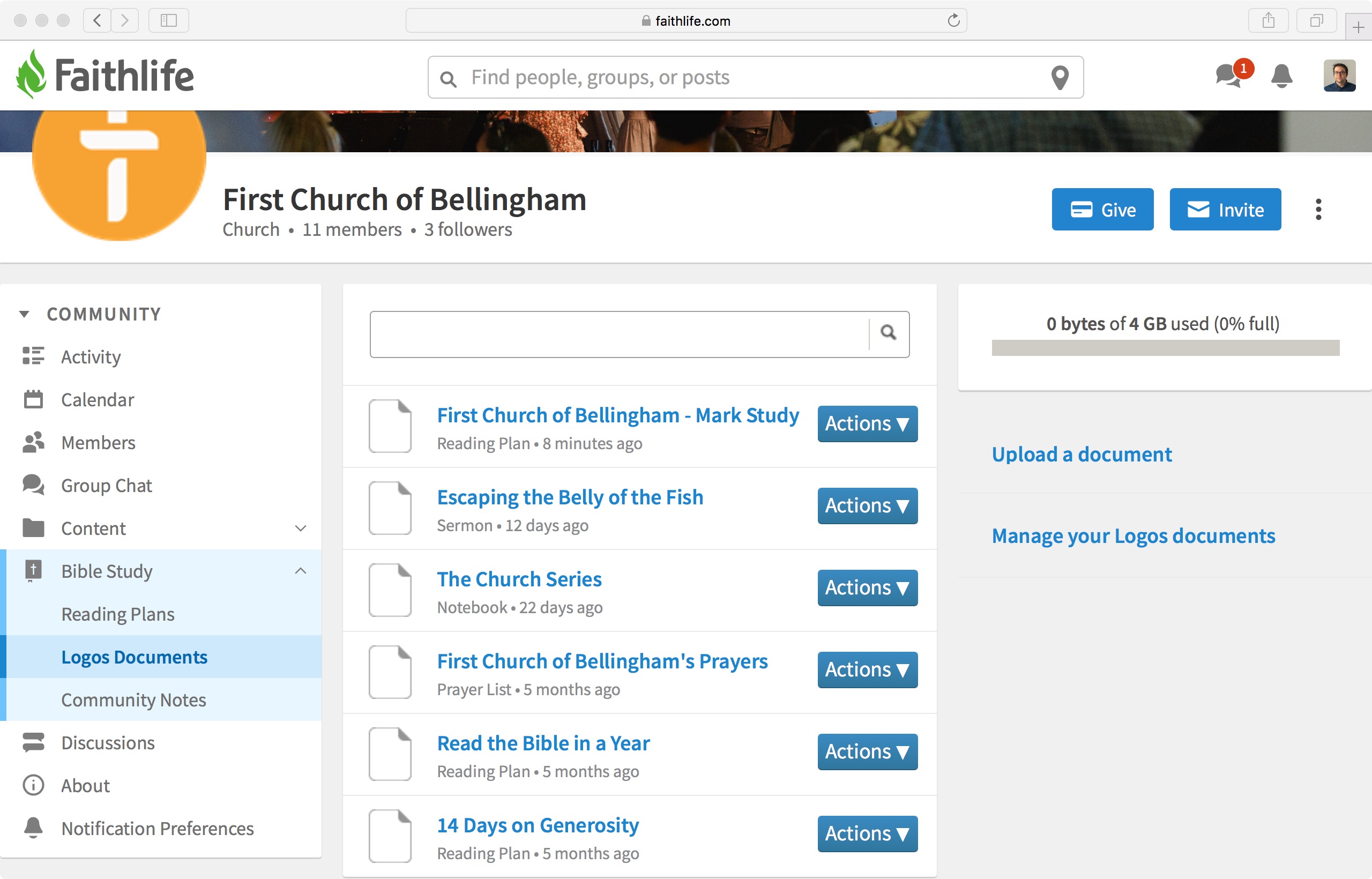The height and width of the screenshot is (879, 1372).
Task: Collapse the COMMUNITY section triangle
Action: click(x=24, y=314)
